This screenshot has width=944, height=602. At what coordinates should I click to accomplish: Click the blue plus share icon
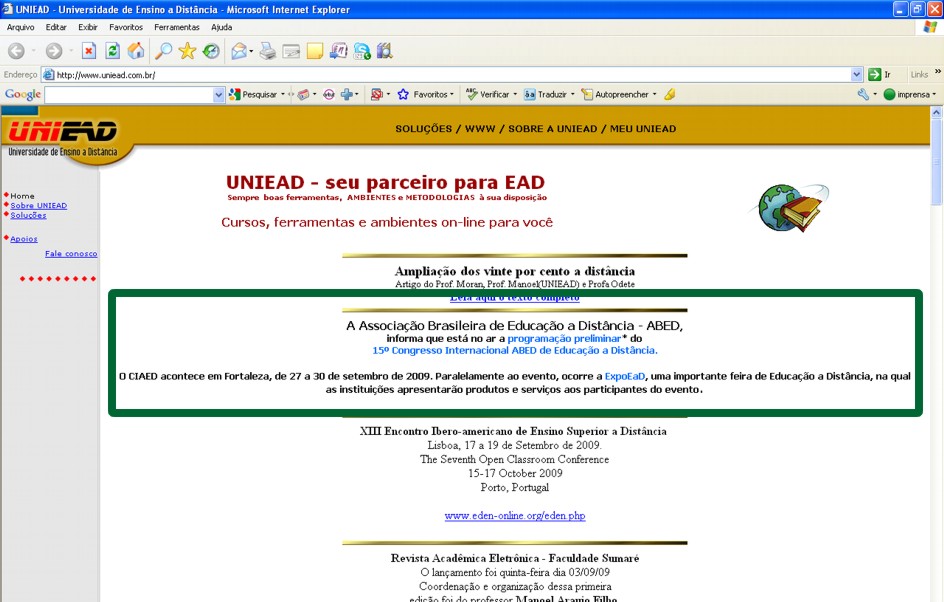coord(347,95)
